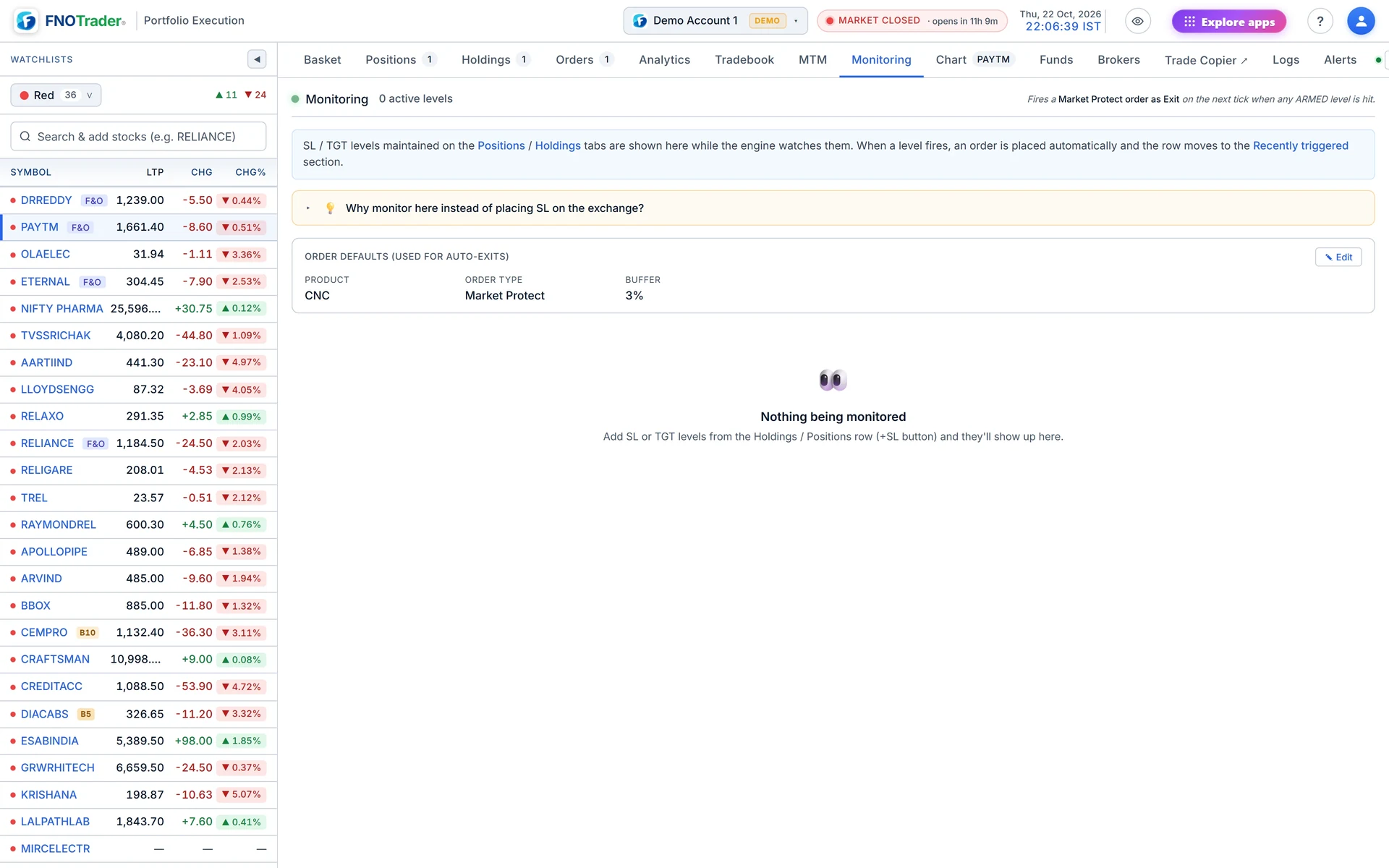
Task: Open the Chart PAYTM tab
Action: click(x=975, y=60)
